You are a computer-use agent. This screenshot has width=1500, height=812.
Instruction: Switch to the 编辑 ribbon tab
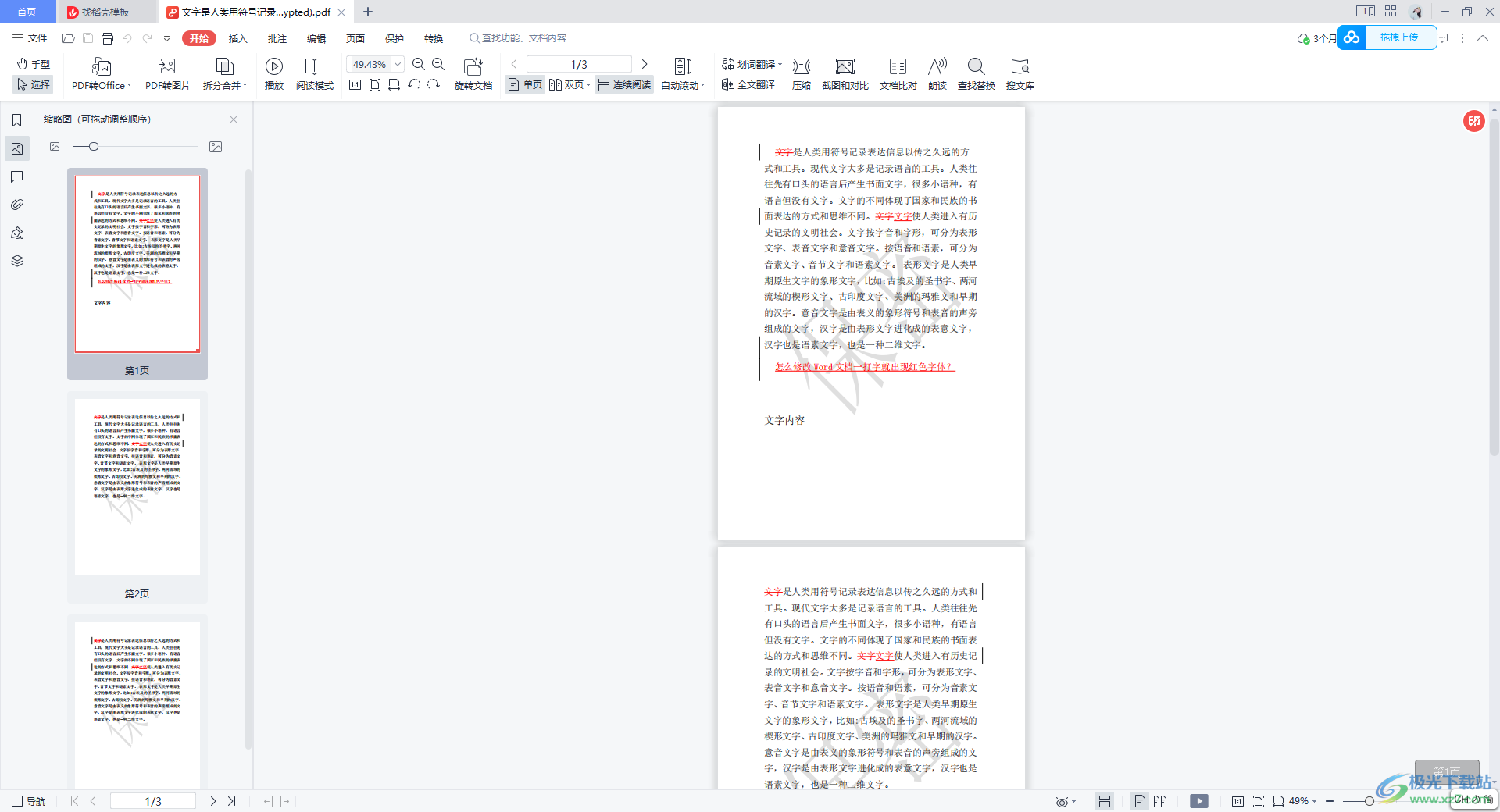click(316, 38)
